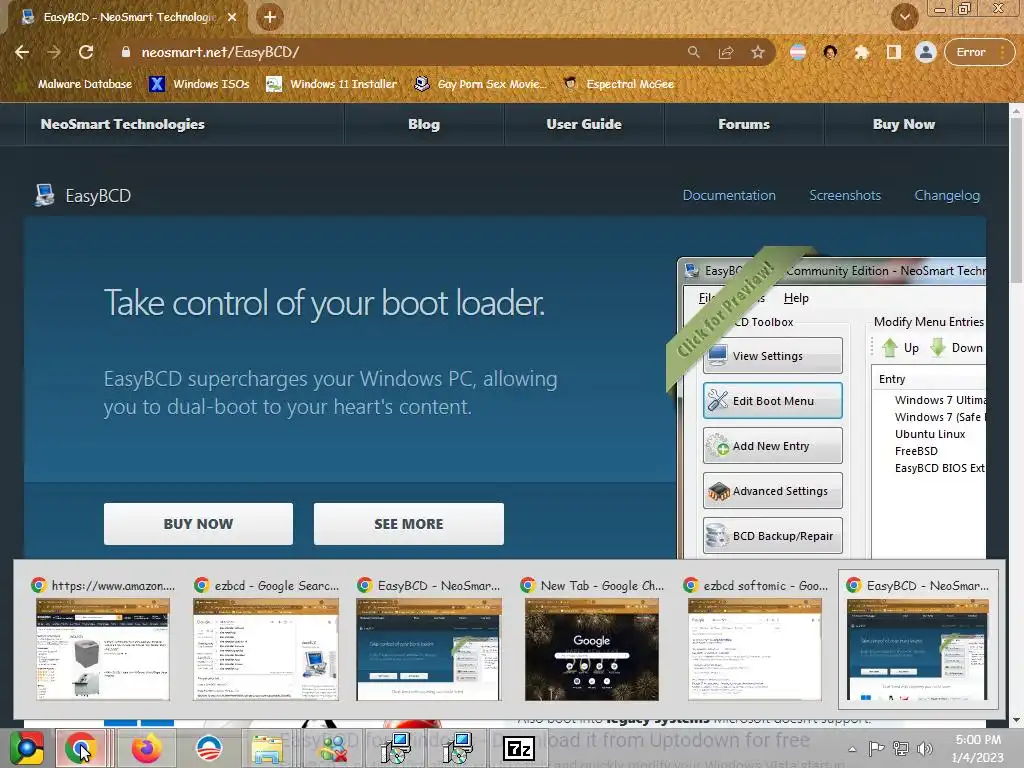Close the EasyBCD browser tab
This screenshot has height=768, width=1024.
point(232,17)
